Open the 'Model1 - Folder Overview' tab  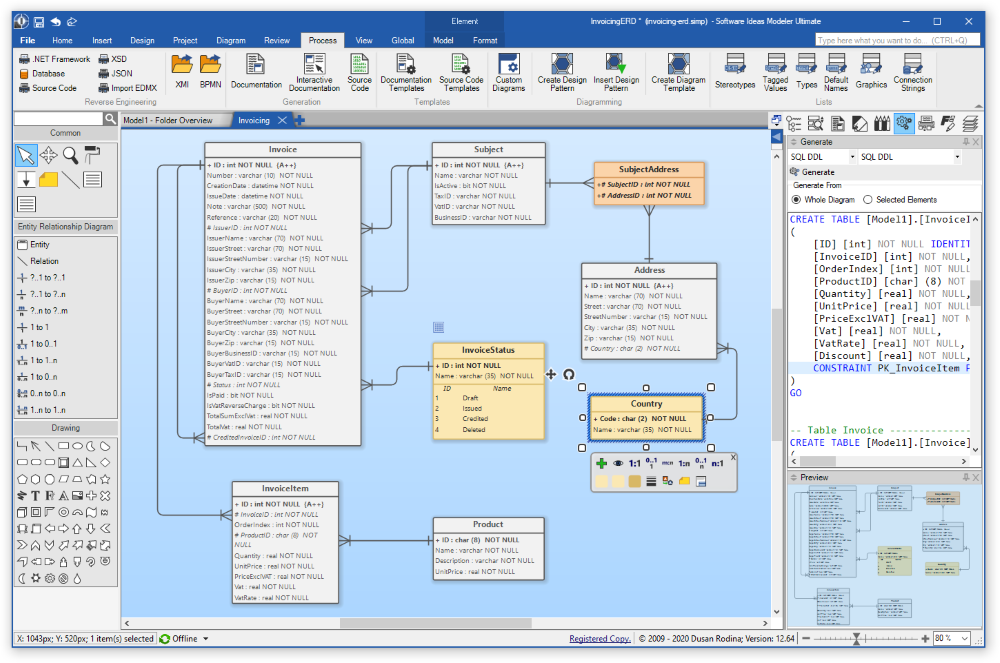(168, 120)
